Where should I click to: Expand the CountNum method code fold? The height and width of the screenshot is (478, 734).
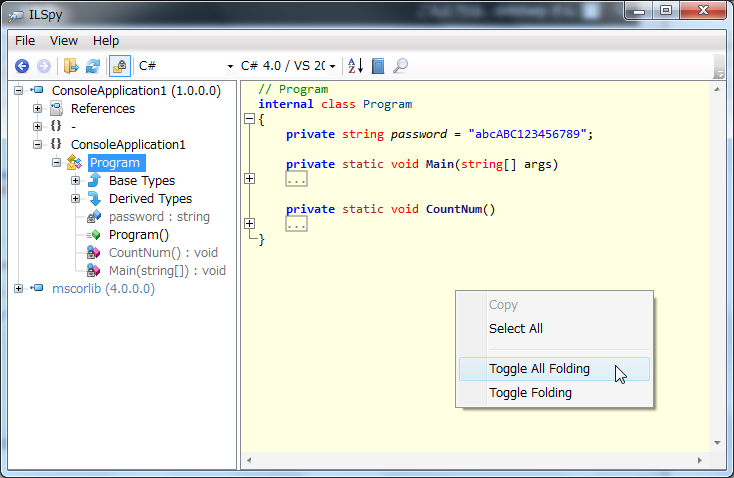(250, 224)
